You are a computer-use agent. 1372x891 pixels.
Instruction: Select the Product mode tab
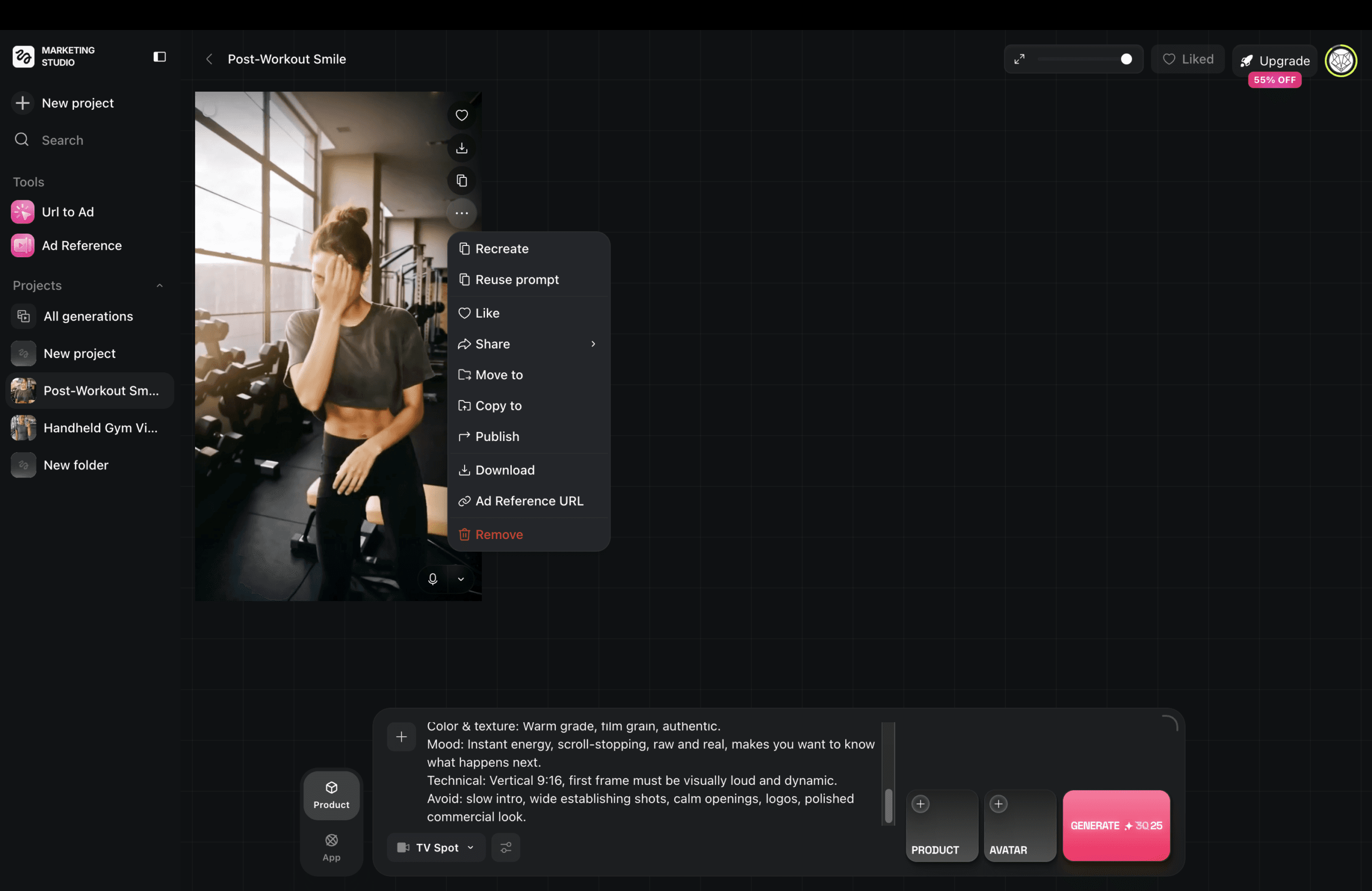point(331,795)
